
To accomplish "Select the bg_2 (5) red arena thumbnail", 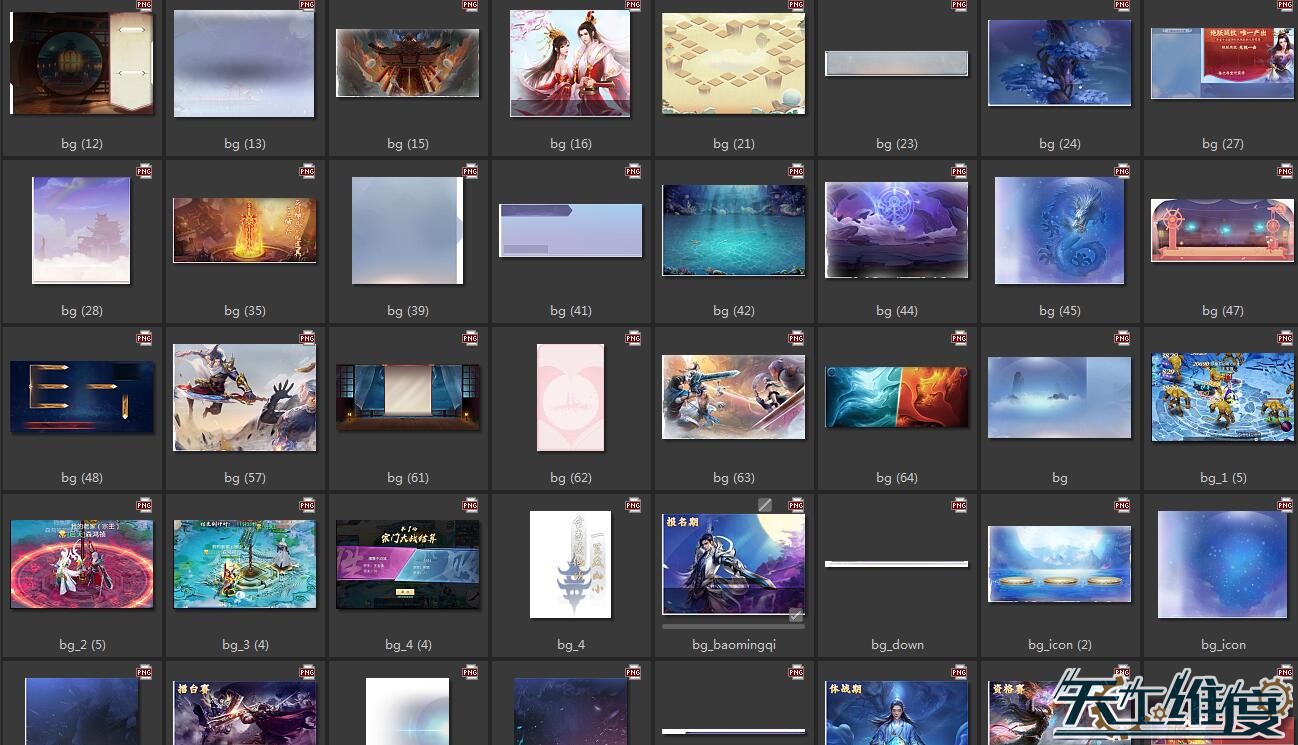I will 82,564.
